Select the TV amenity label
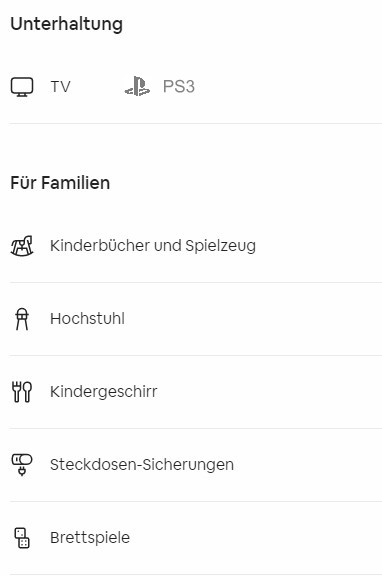Image resolution: width=382 pixels, height=576 pixels. (x=61, y=87)
